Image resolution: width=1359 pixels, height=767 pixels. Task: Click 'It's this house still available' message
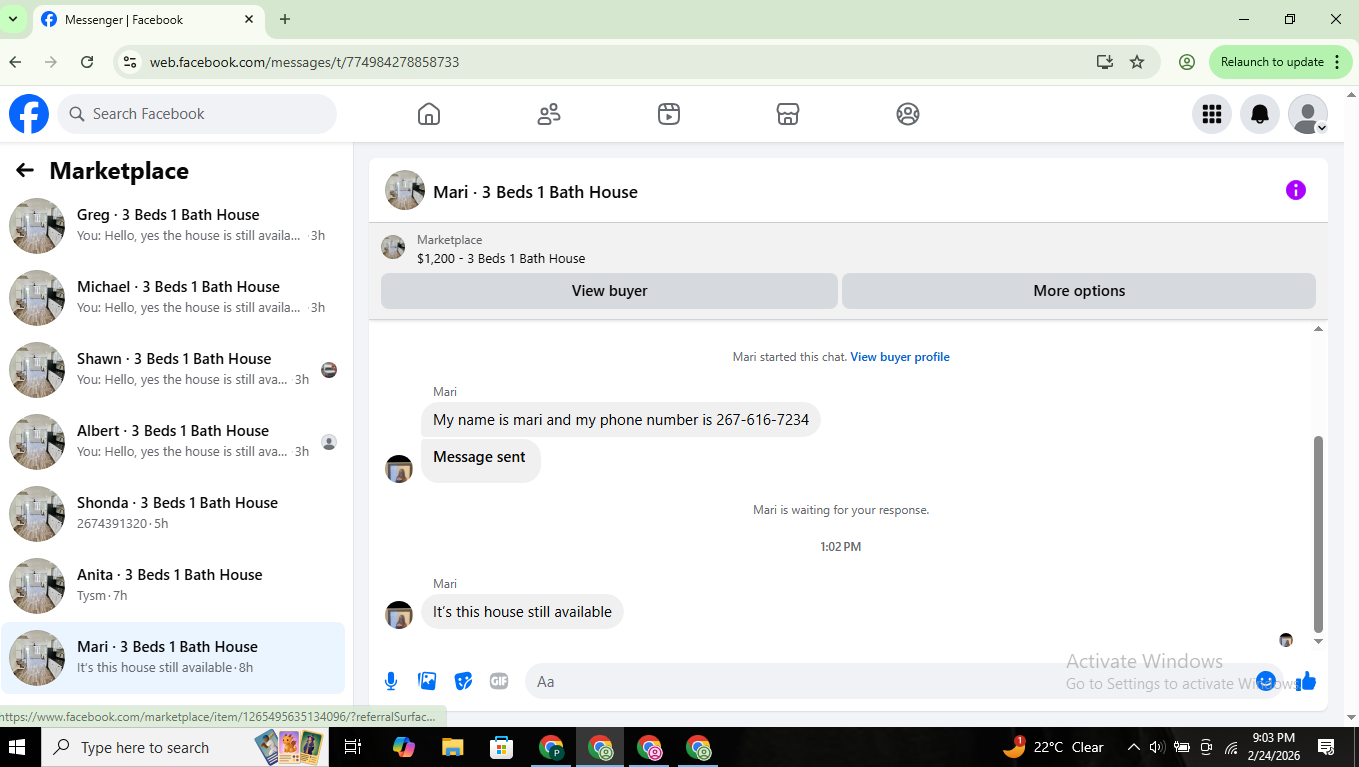tap(522, 612)
